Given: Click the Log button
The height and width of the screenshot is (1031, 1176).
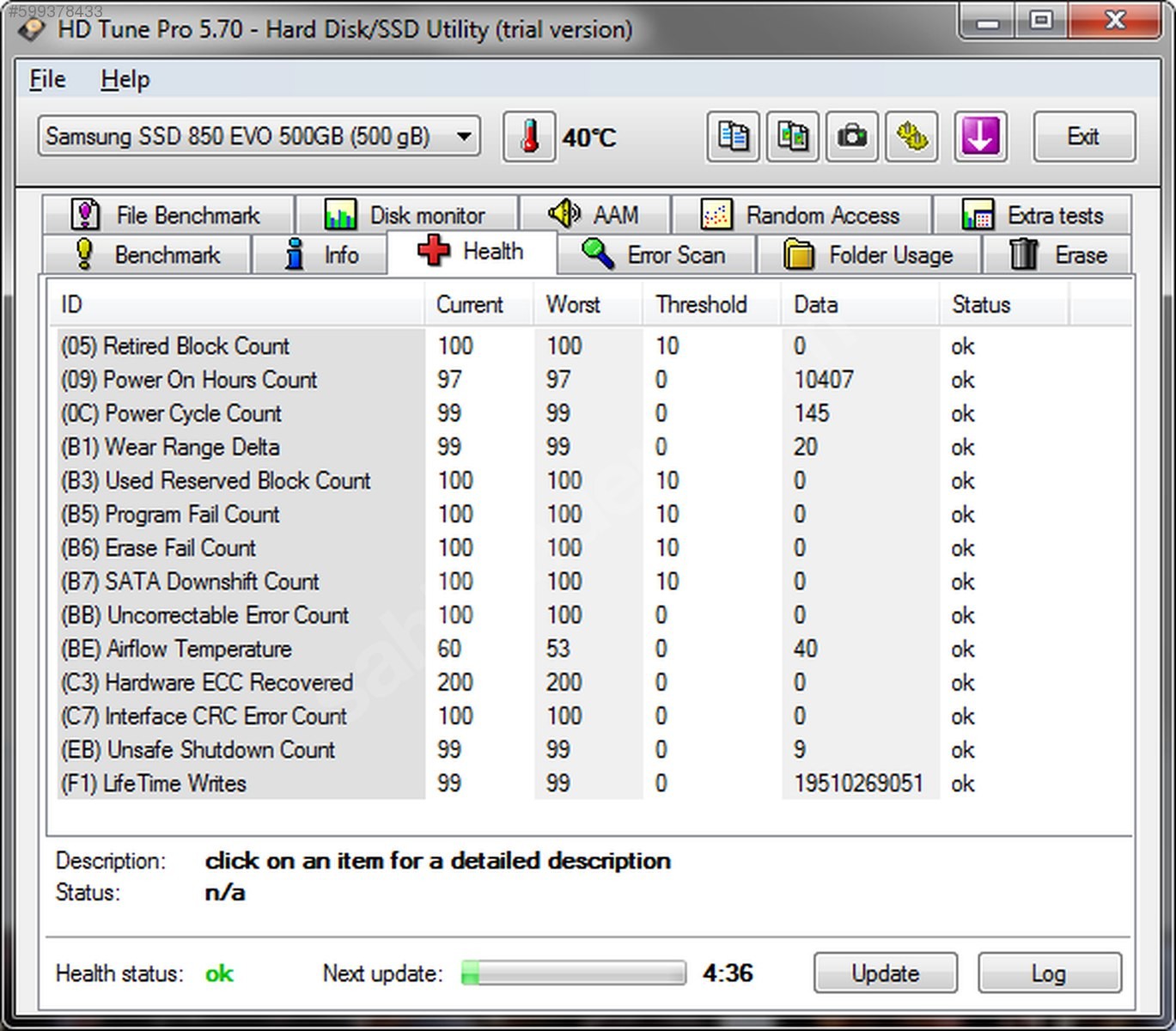Looking at the screenshot, I should tap(1050, 973).
